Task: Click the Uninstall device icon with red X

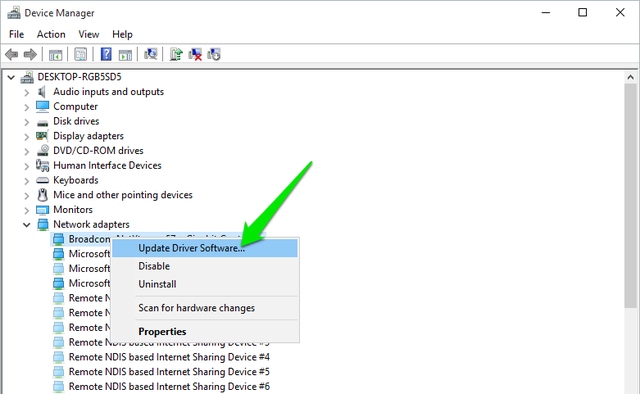Action: pyautogui.click(x=195, y=54)
